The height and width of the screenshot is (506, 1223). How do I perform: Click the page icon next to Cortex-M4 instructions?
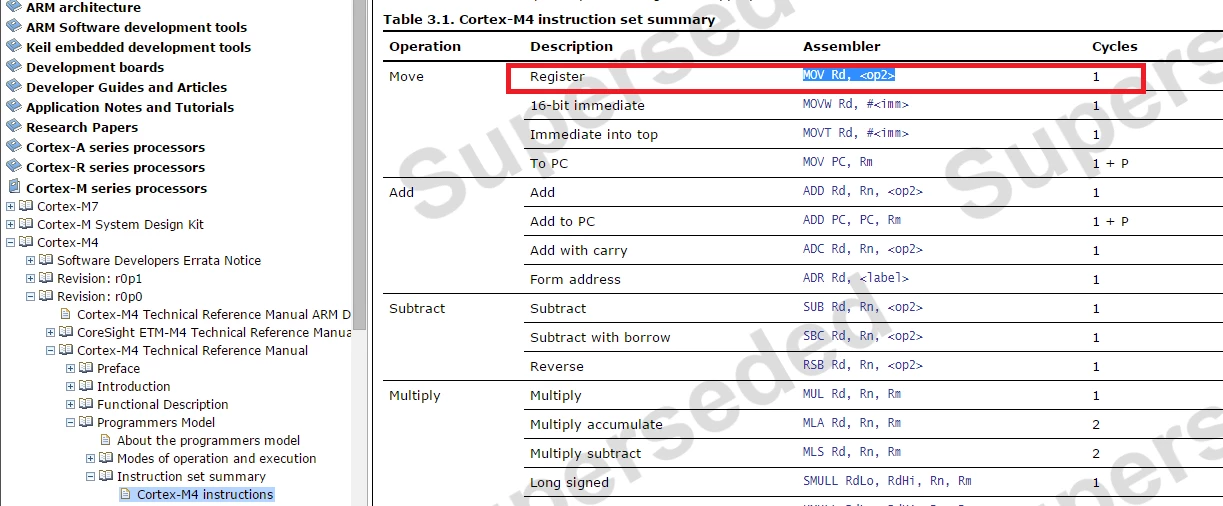click(x=126, y=494)
